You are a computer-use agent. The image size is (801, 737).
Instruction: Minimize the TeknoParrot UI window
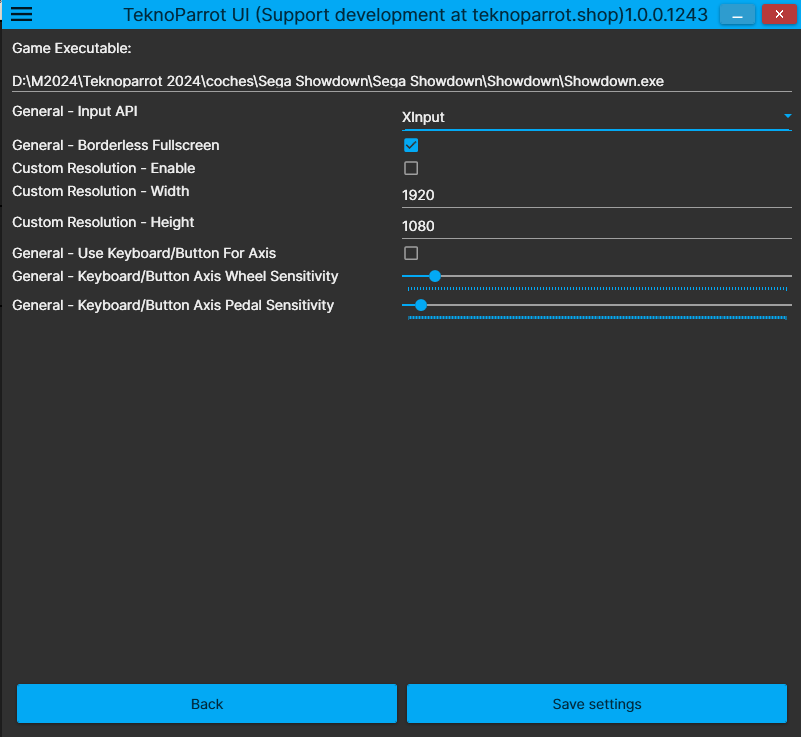click(x=737, y=14)
